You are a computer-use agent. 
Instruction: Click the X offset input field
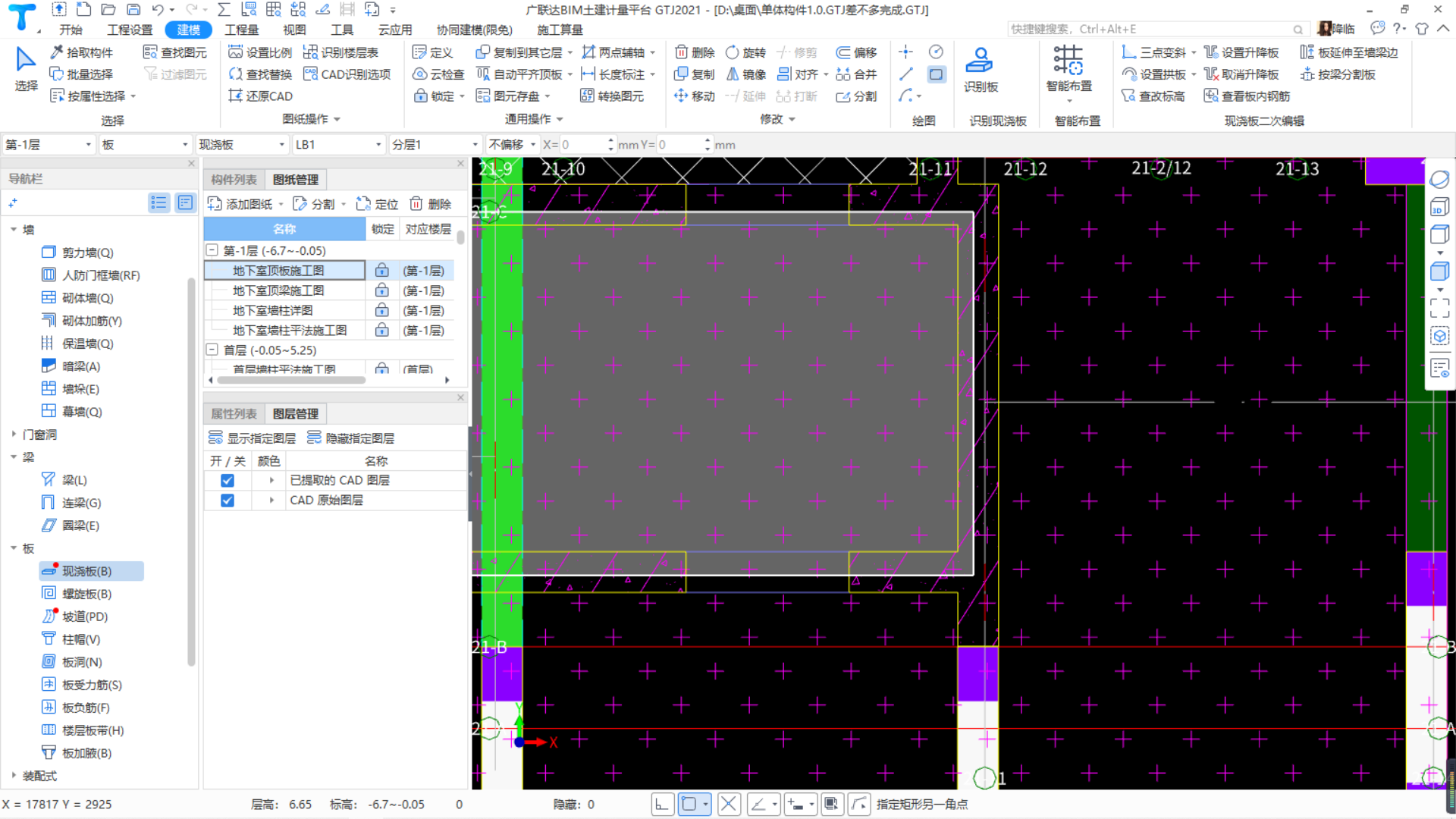coord(582,145)
